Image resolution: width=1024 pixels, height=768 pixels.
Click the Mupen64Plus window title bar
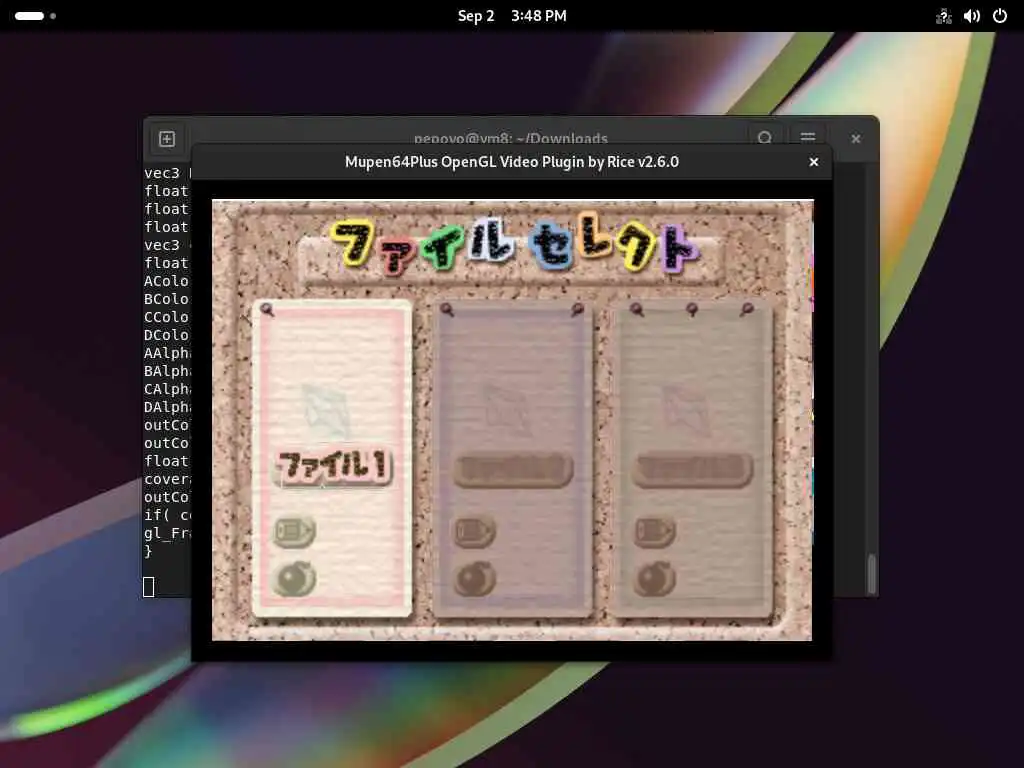512,162
